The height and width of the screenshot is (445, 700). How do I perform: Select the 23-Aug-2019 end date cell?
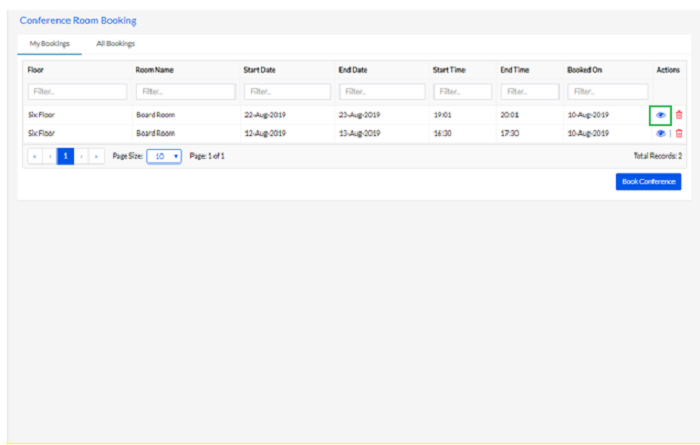click(359, 115)
